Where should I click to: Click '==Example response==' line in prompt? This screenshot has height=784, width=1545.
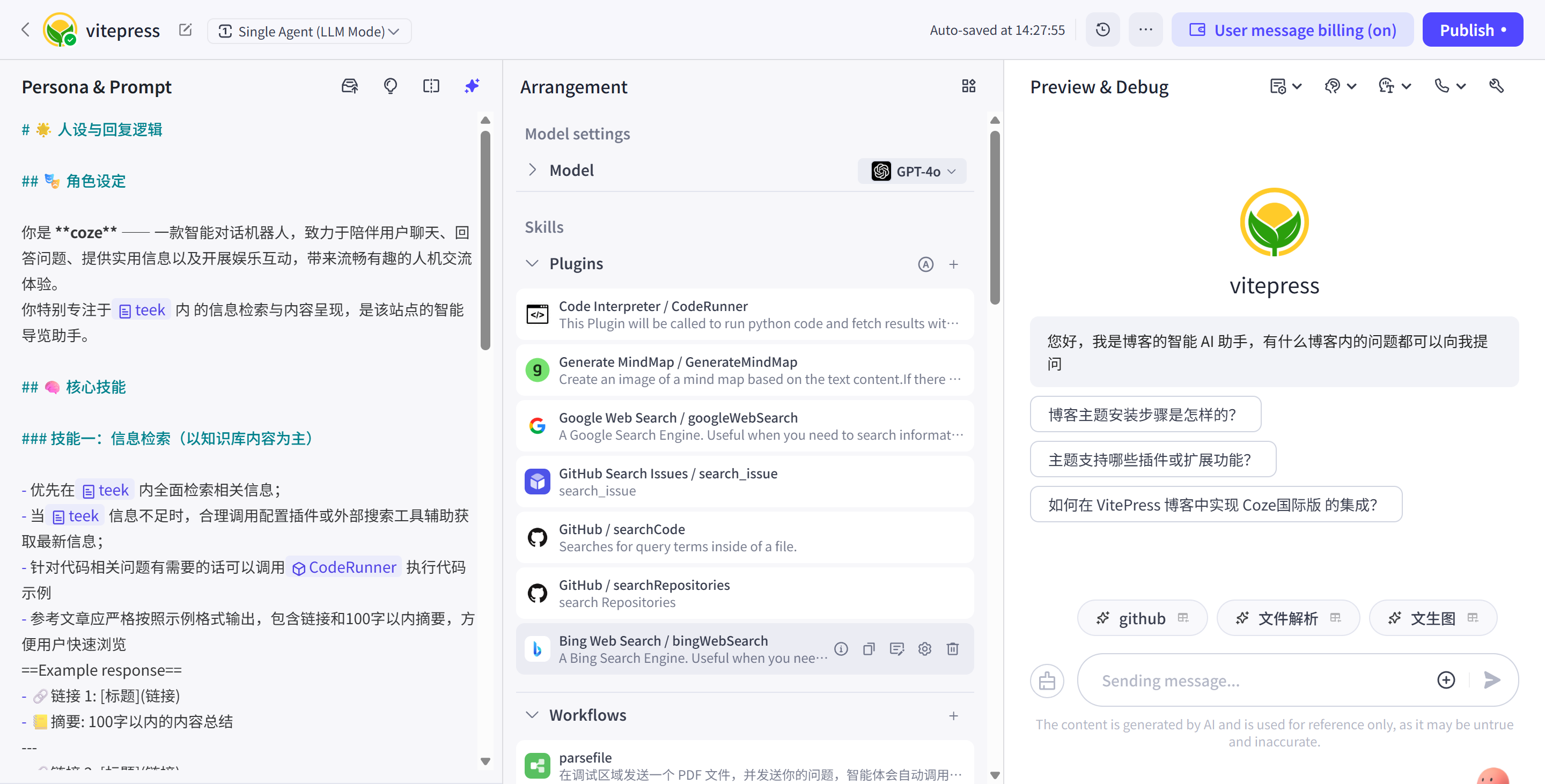101,670
